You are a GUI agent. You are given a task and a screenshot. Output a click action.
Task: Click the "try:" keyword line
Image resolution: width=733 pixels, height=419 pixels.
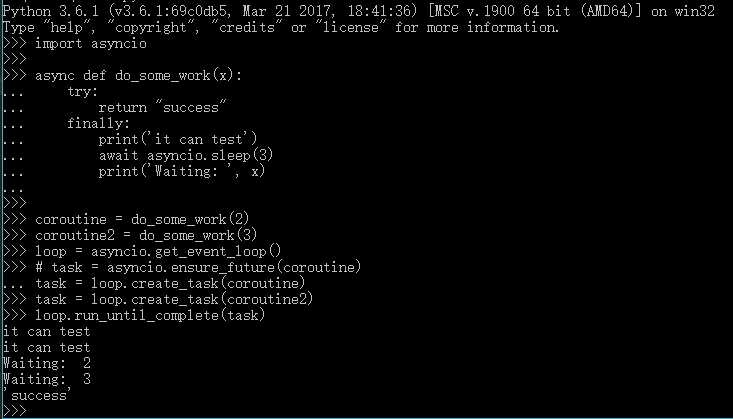coord(83,92)
